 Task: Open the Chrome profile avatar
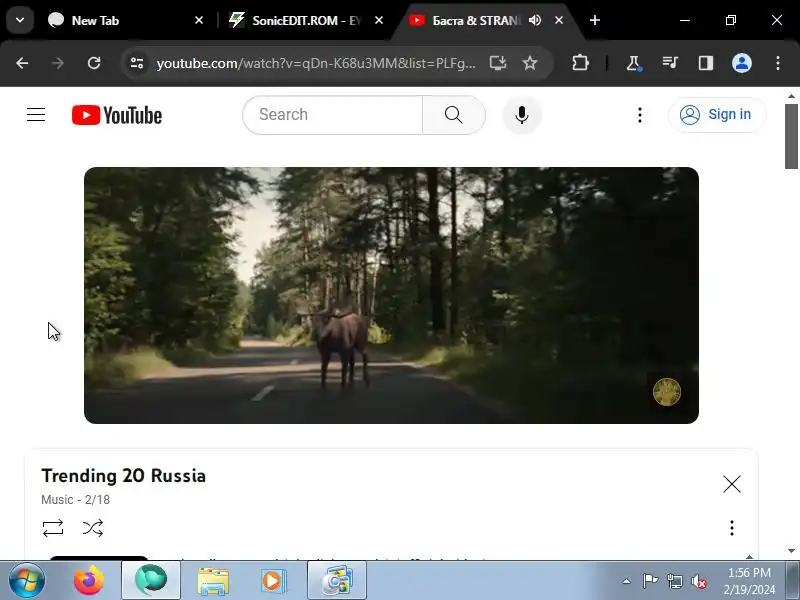click(742, 63)
